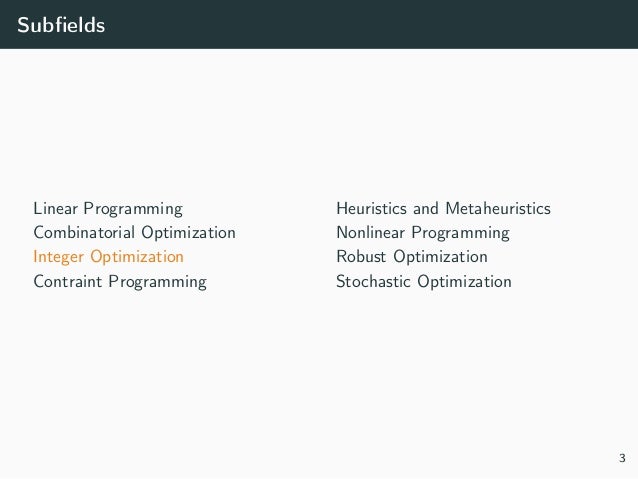Image resolution: width=638 pixels, height=479 pixels.
Task: Select the Robust Optimization line
Action: tap(412, 257)
